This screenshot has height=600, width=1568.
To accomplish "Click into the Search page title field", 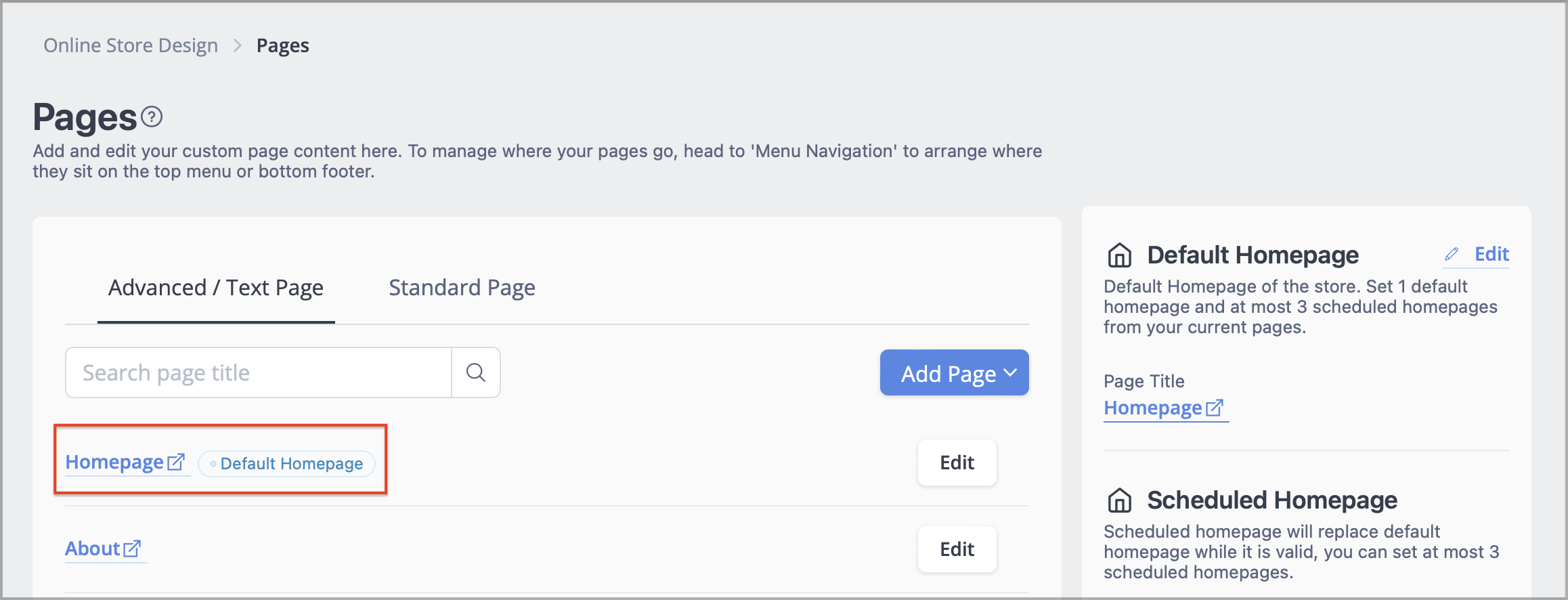I will pos(259,372).
